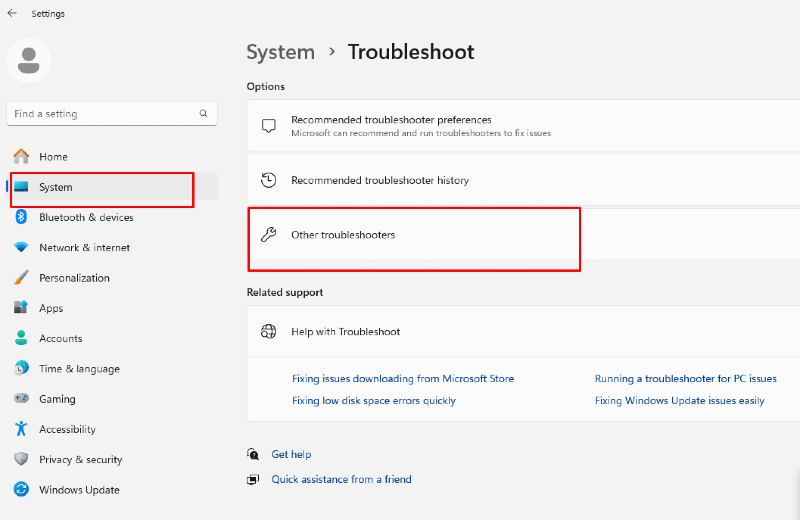The height and width of the screenshot is (520, 800).
Task: Open Fixing low disk space errors quickly
Action: tap(373, 401)
